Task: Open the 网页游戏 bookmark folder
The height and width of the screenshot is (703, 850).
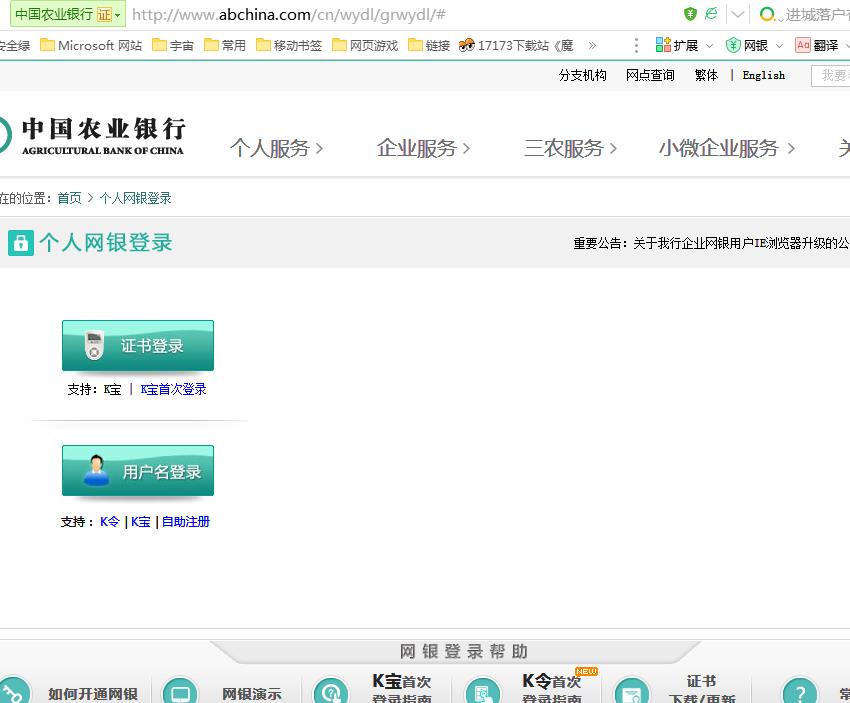Action: [365, 45]
